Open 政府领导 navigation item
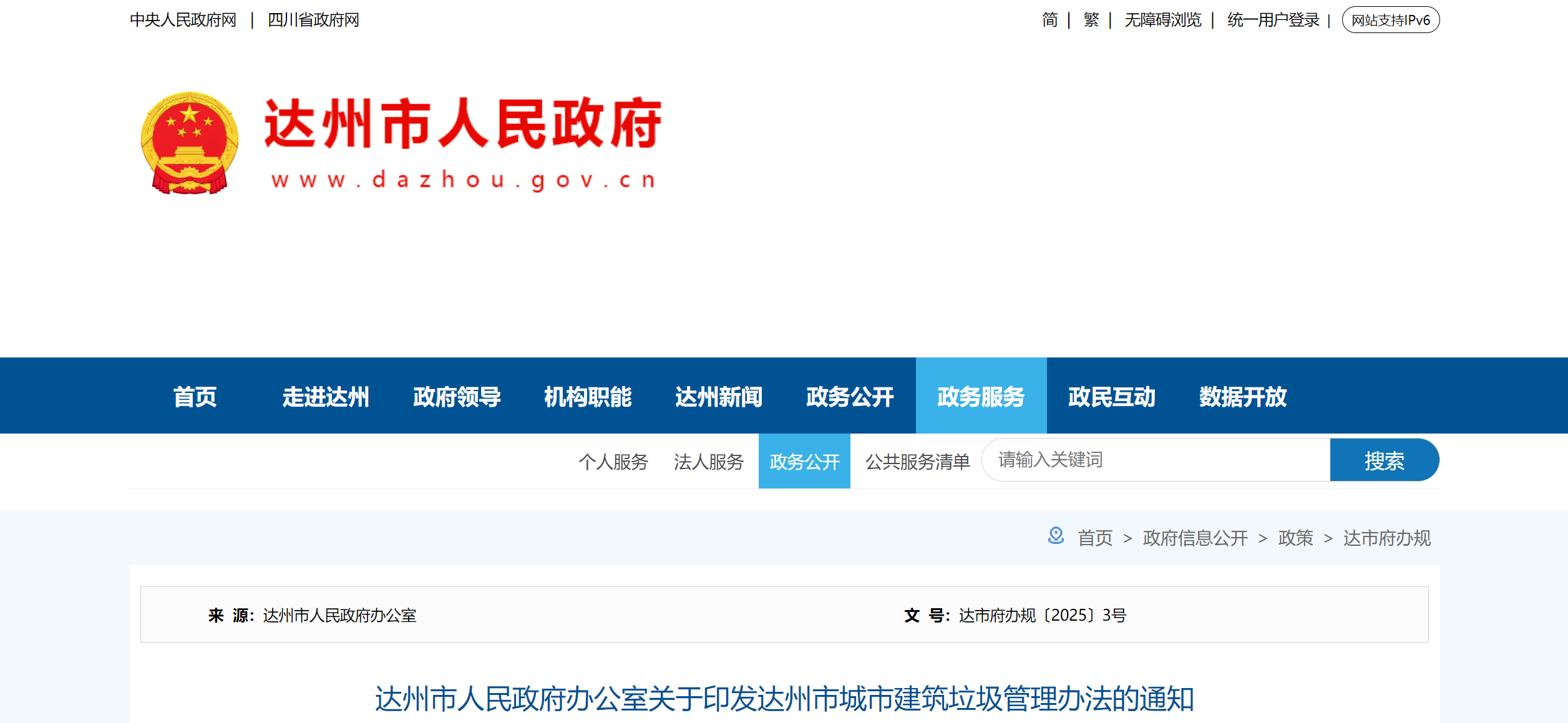The height and width of the screenshot is (723, 1568). (457, 397)
